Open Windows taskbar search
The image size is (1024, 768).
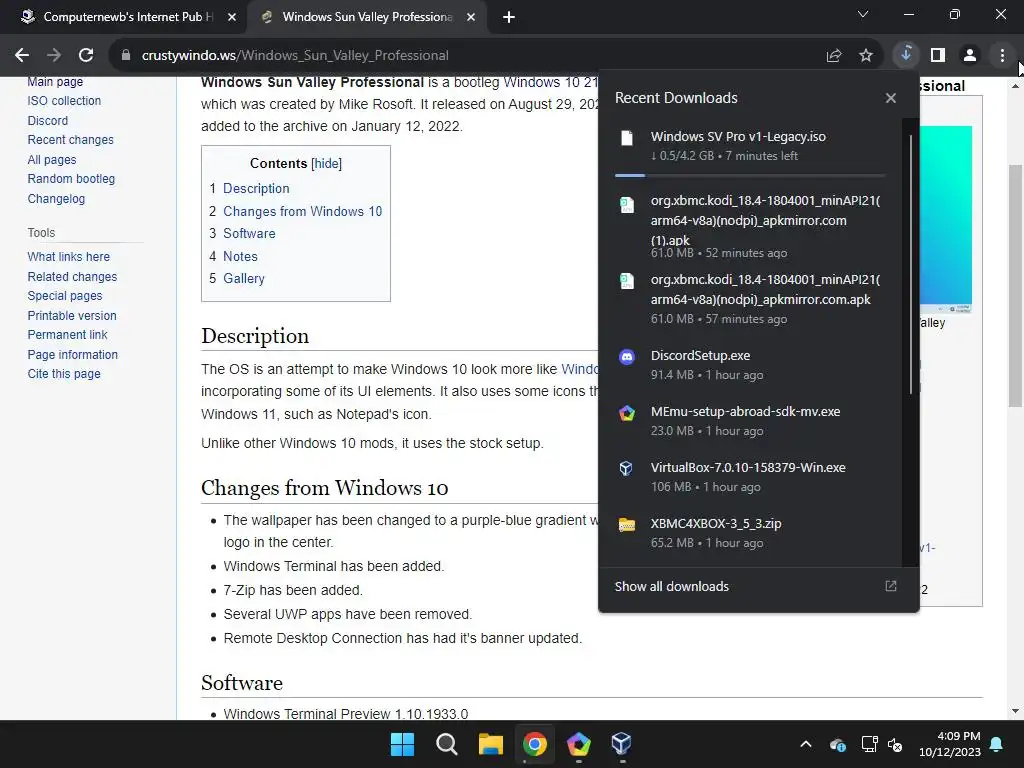click(447, 744)
